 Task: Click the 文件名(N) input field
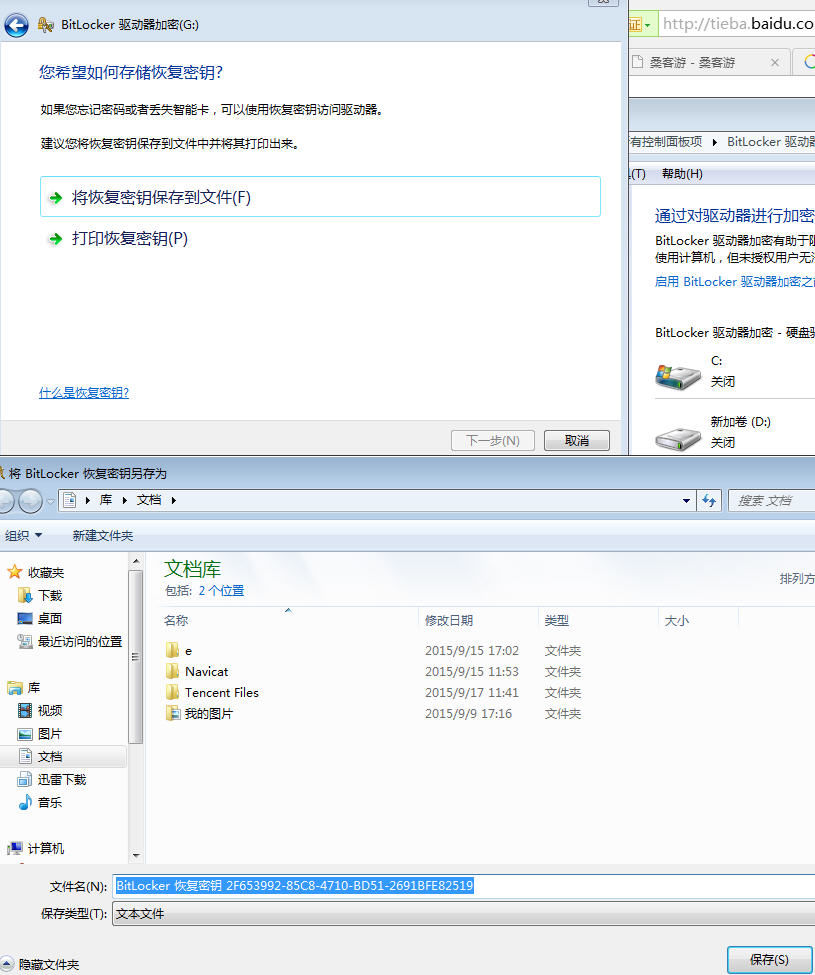(464, 885)
